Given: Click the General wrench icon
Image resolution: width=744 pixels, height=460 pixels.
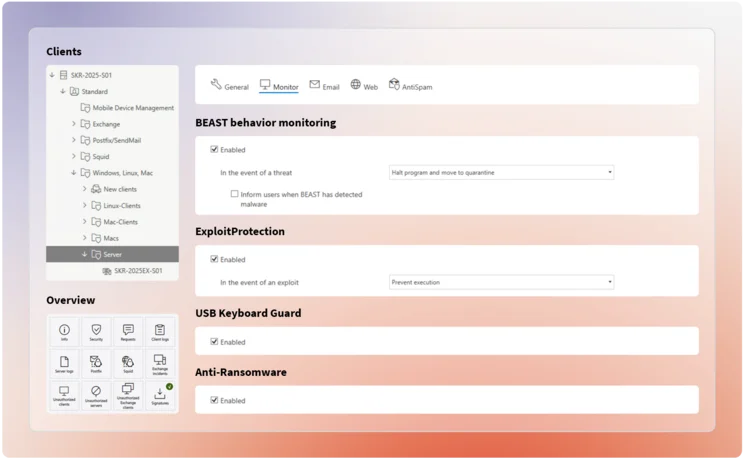Looking at the screenshot, I should coord(216,84).
